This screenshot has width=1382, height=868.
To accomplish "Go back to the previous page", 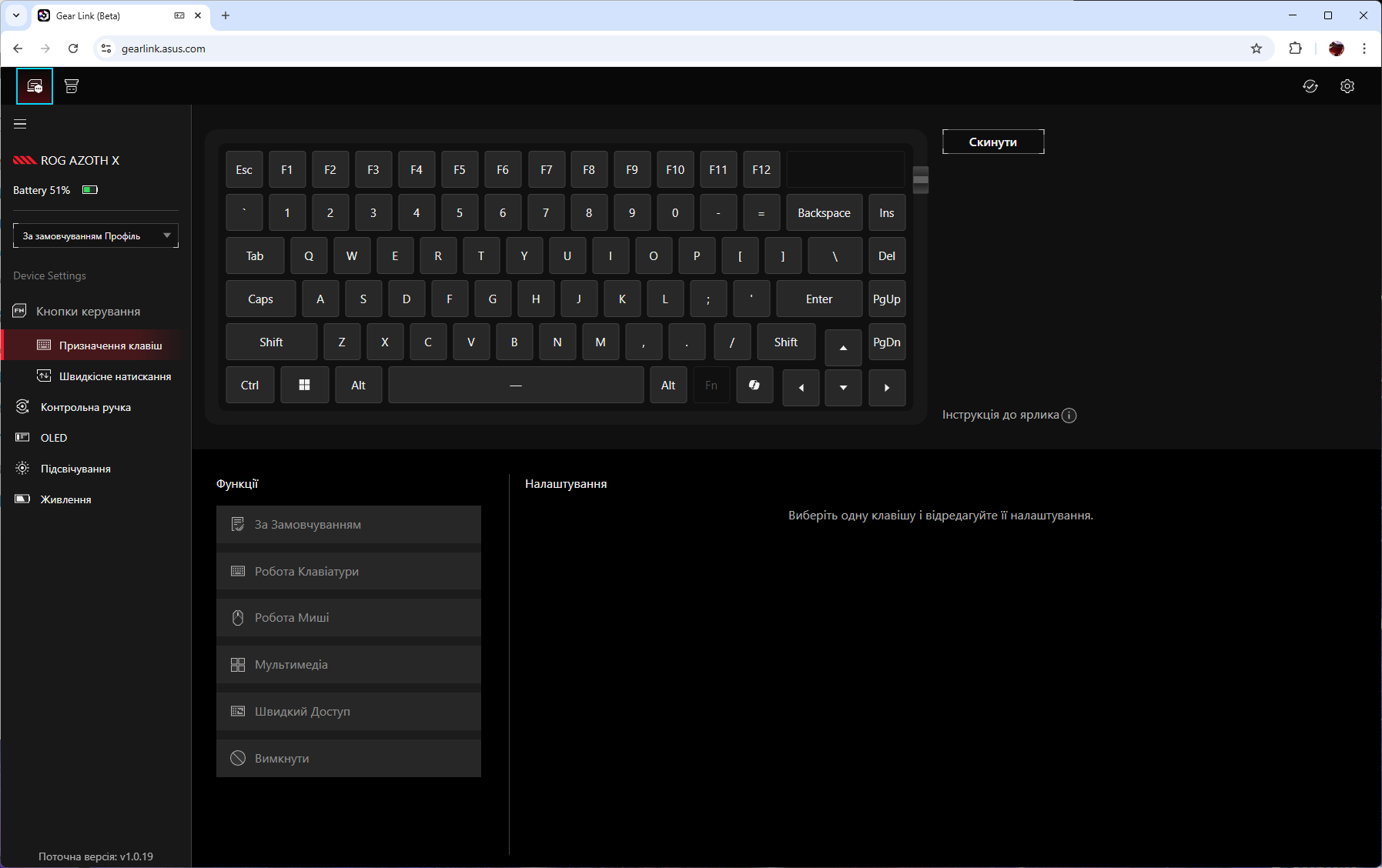I will point(18,48).
